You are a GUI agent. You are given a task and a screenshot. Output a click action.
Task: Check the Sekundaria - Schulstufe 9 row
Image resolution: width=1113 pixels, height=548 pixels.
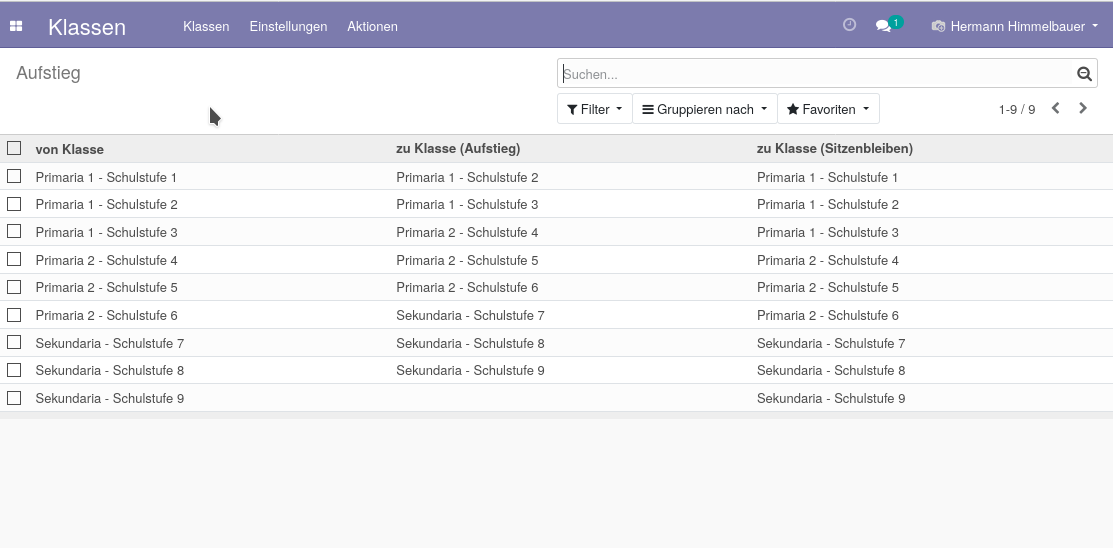(x=14, y=398)
